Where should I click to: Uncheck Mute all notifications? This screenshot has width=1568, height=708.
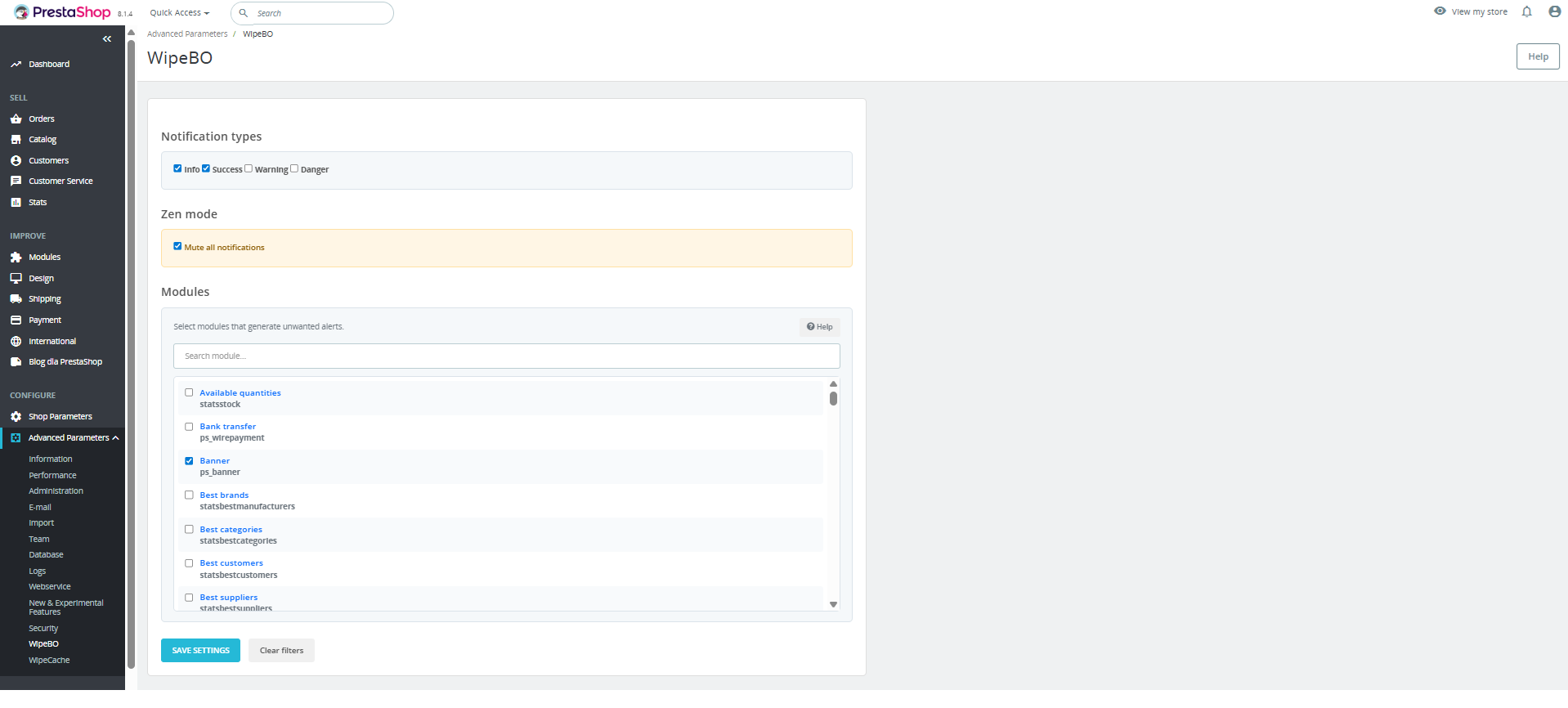(x=177, y=246)
